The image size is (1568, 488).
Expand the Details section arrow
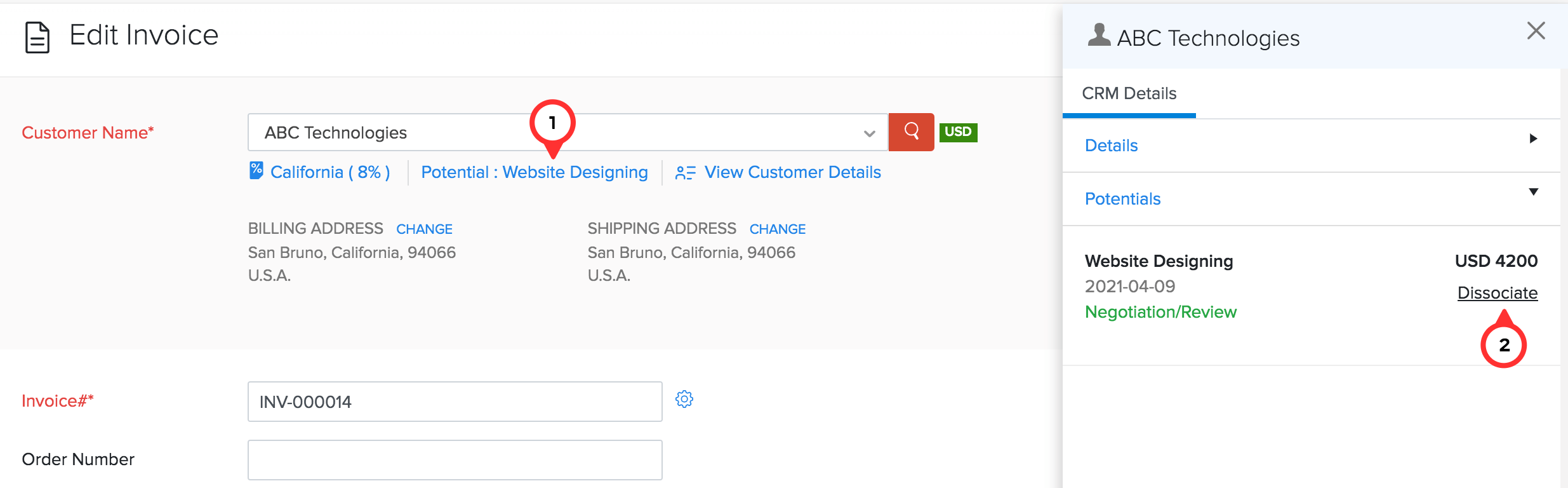(1533, 139)
